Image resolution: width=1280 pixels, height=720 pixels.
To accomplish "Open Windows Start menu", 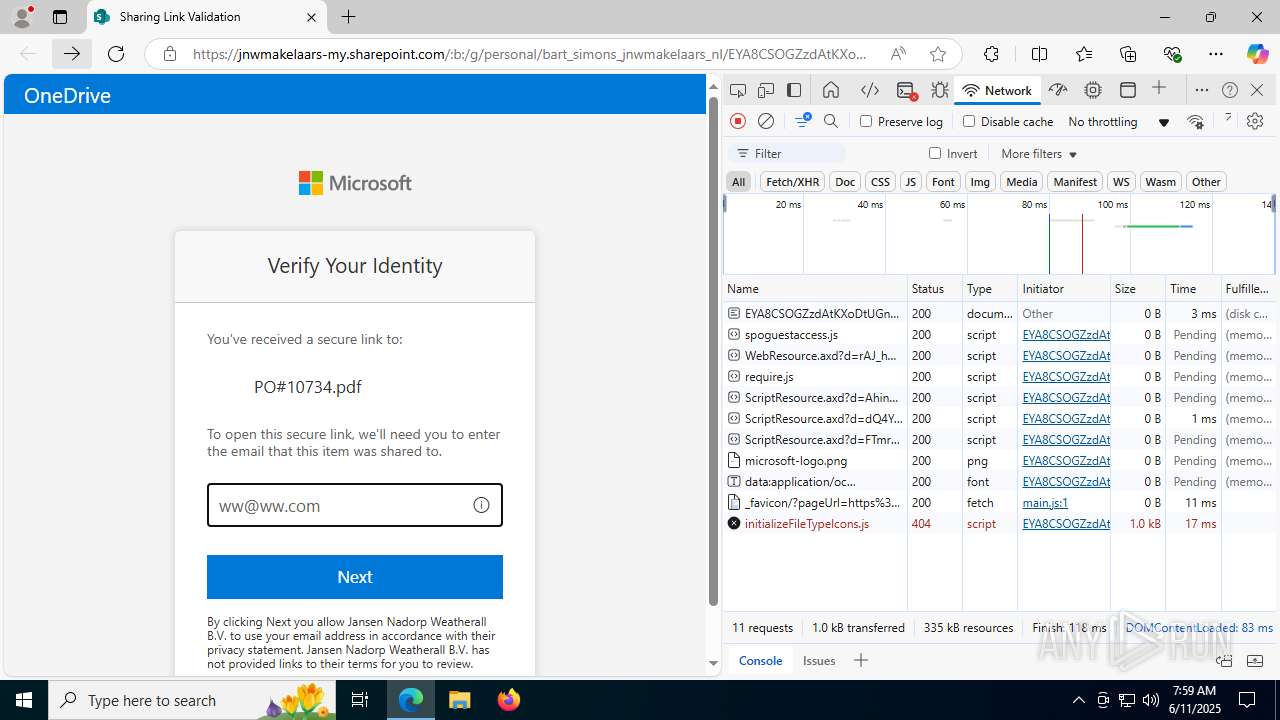I will (x=24, y=700).
